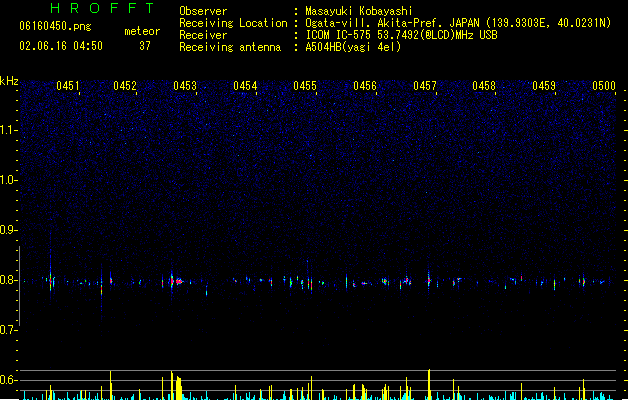Click the 0459 time marker
629x400 pixels.
[x=544, y=86]
